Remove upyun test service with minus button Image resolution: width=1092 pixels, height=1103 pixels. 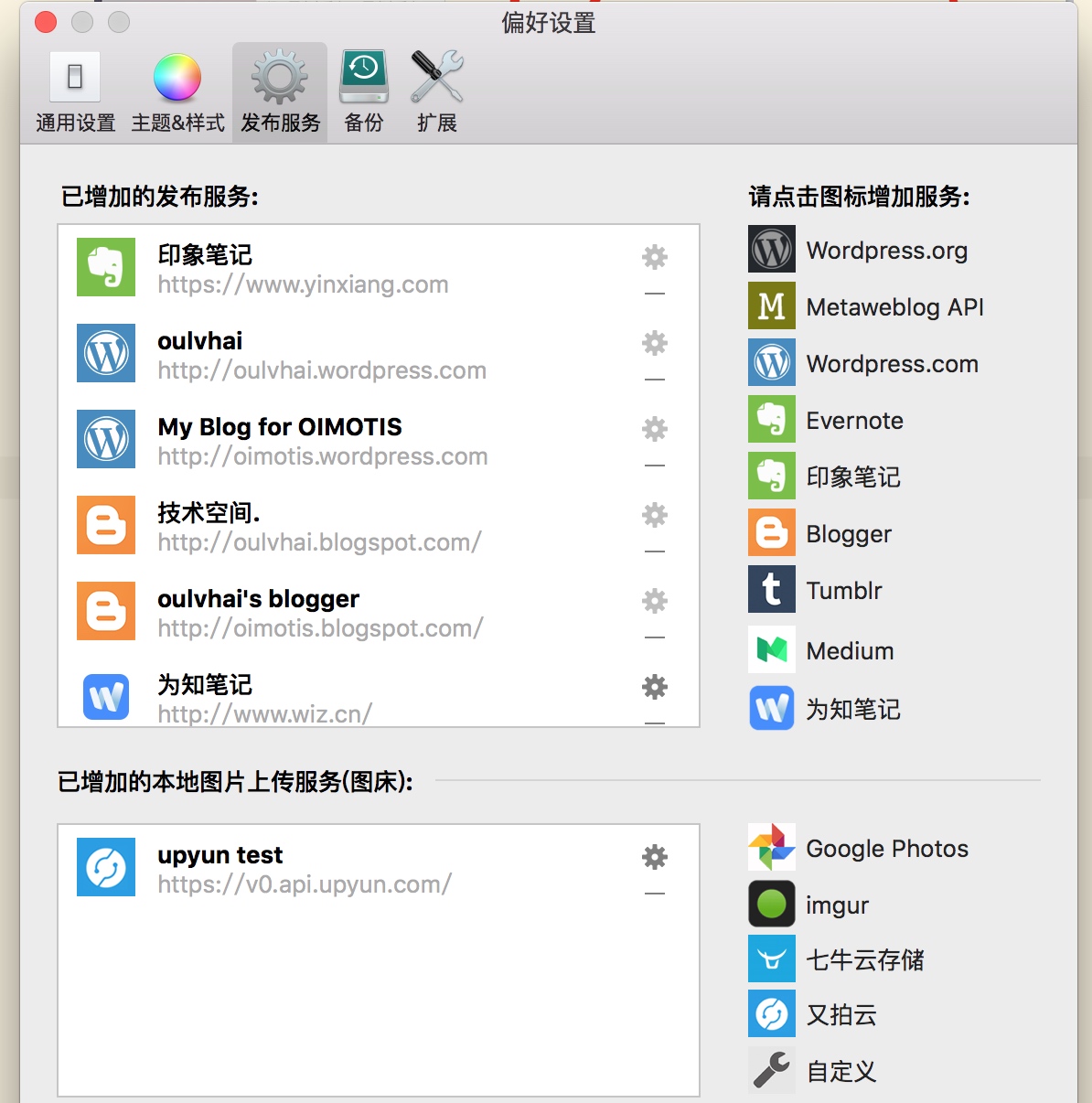click(655, 894)
